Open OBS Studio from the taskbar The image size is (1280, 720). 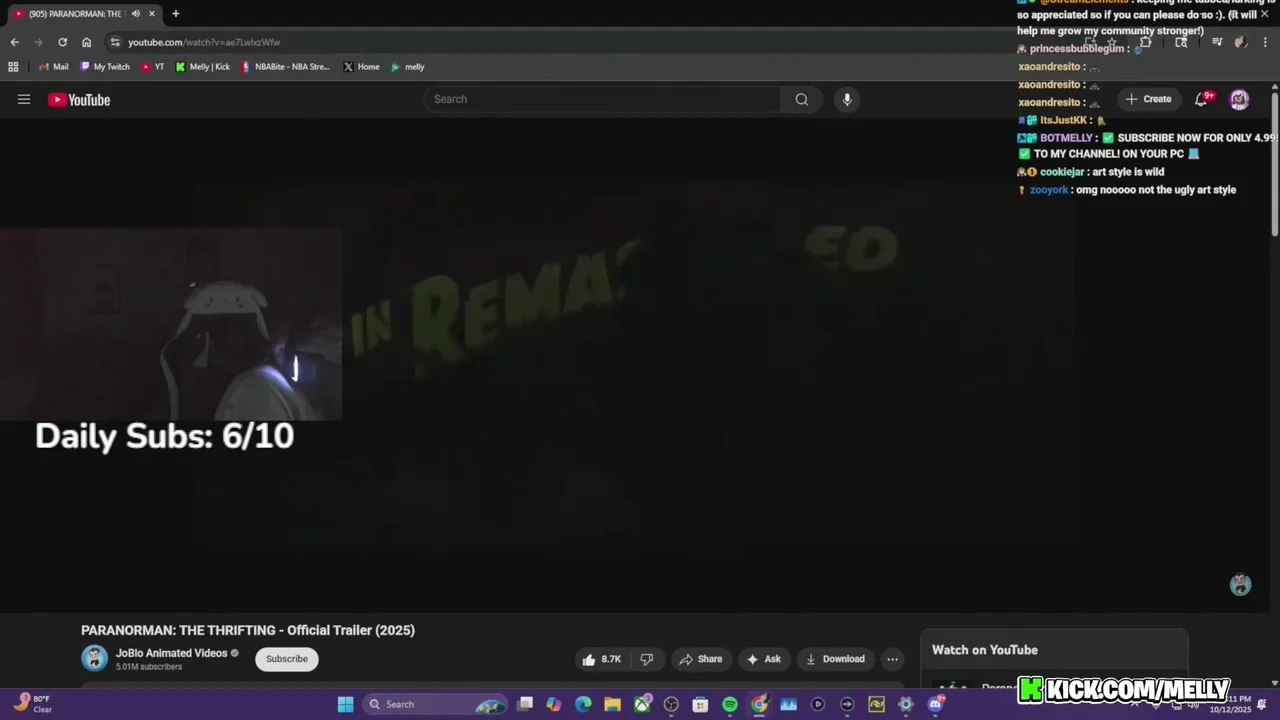click(x=671, y=704)
